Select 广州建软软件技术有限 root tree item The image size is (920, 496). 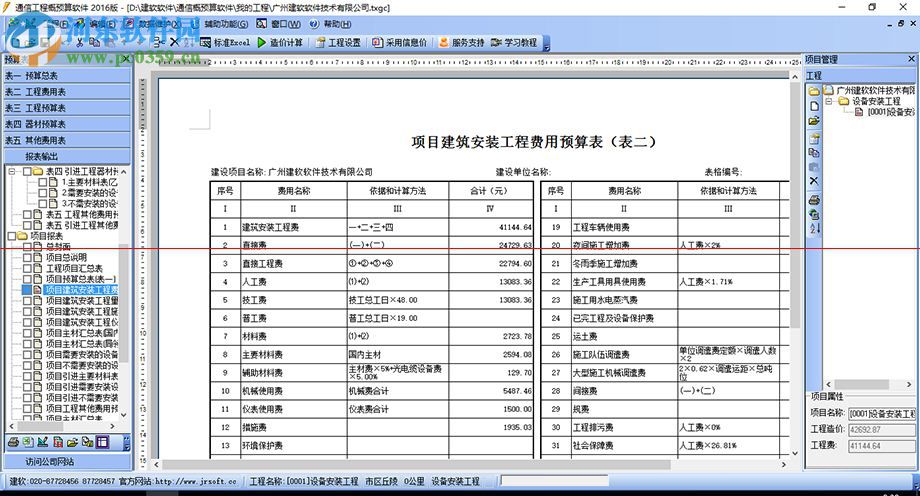(875, 90)
